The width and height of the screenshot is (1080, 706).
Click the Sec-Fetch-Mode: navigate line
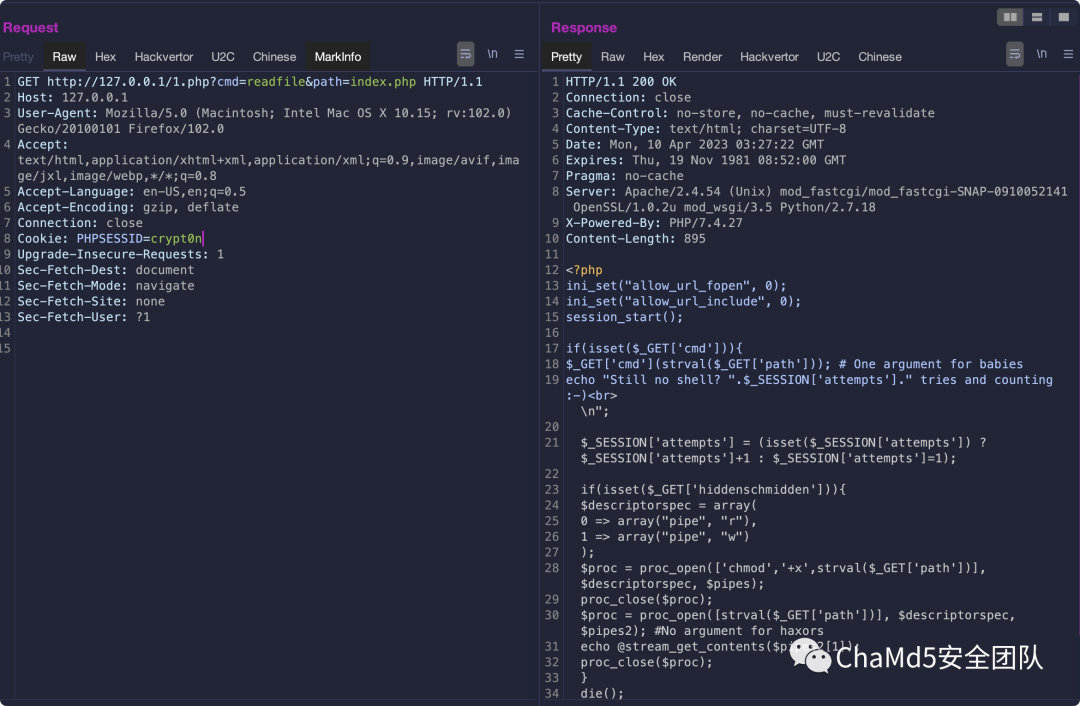coord(105,286)
